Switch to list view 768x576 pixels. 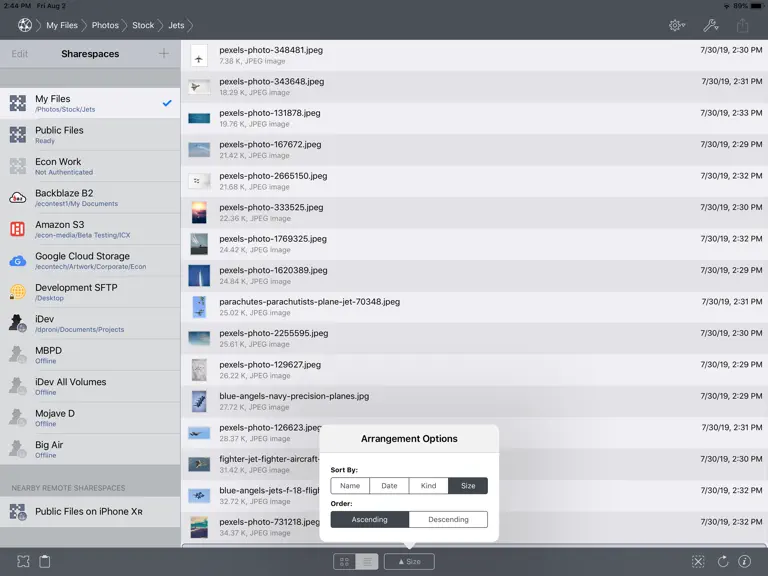(x=367, y=561)
